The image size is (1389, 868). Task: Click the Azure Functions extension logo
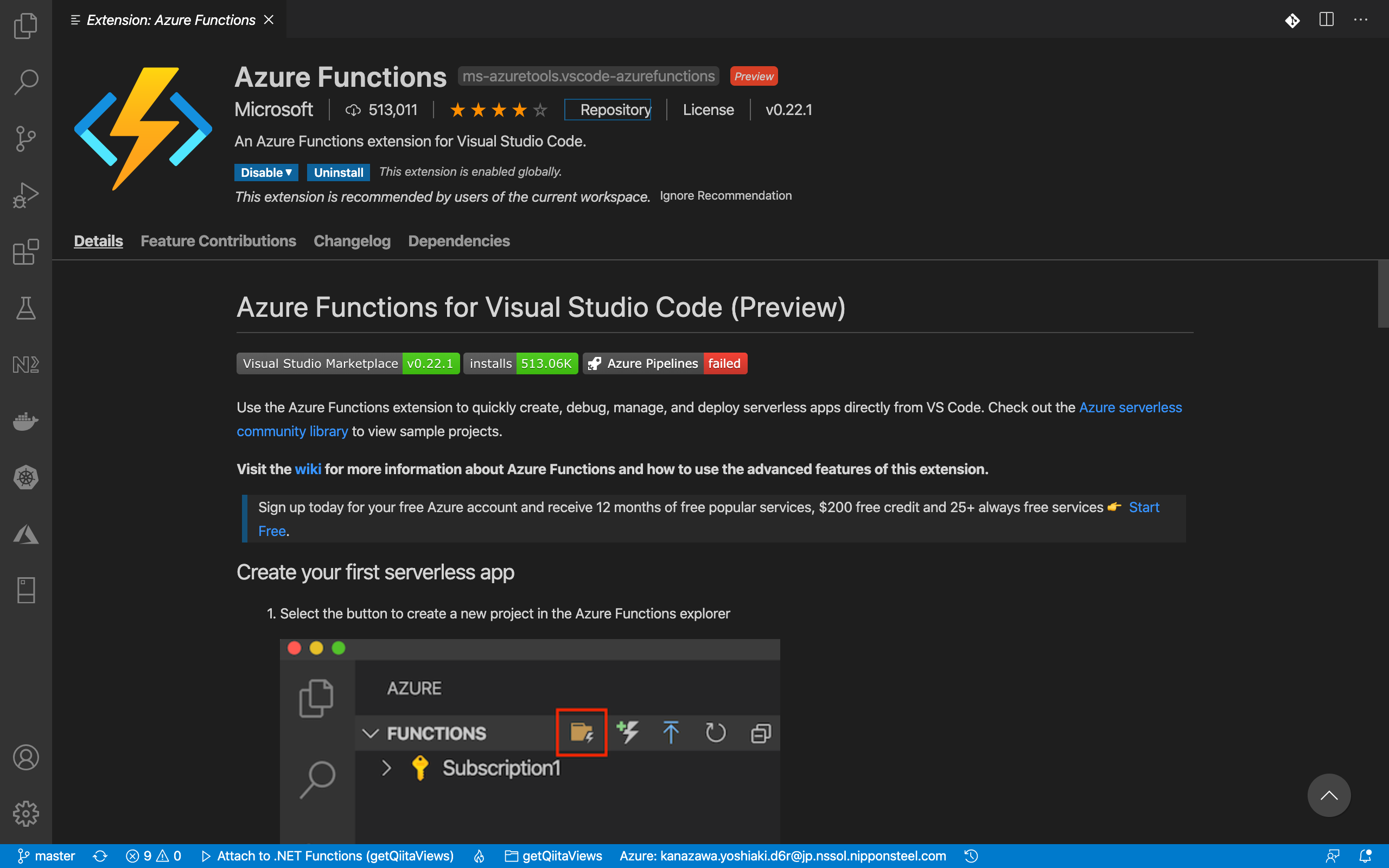click(143, 129)
